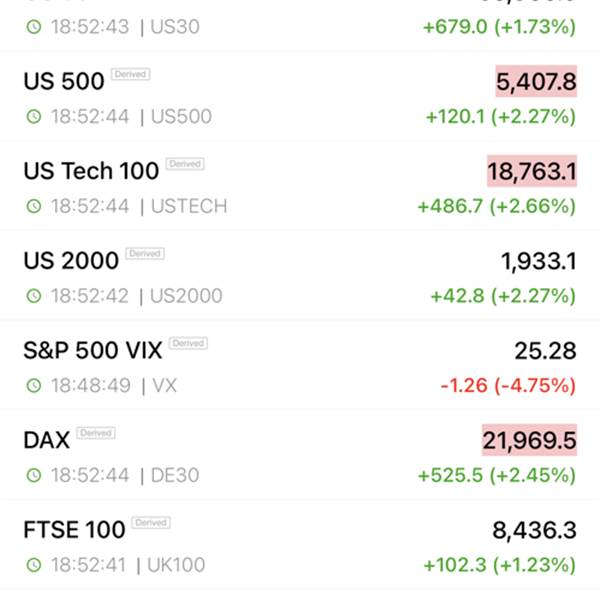This screenshot has height=600, width=600.
Task: Tap the highlighted 21,969.5 DAX price
Action: [x=529, y=440]
